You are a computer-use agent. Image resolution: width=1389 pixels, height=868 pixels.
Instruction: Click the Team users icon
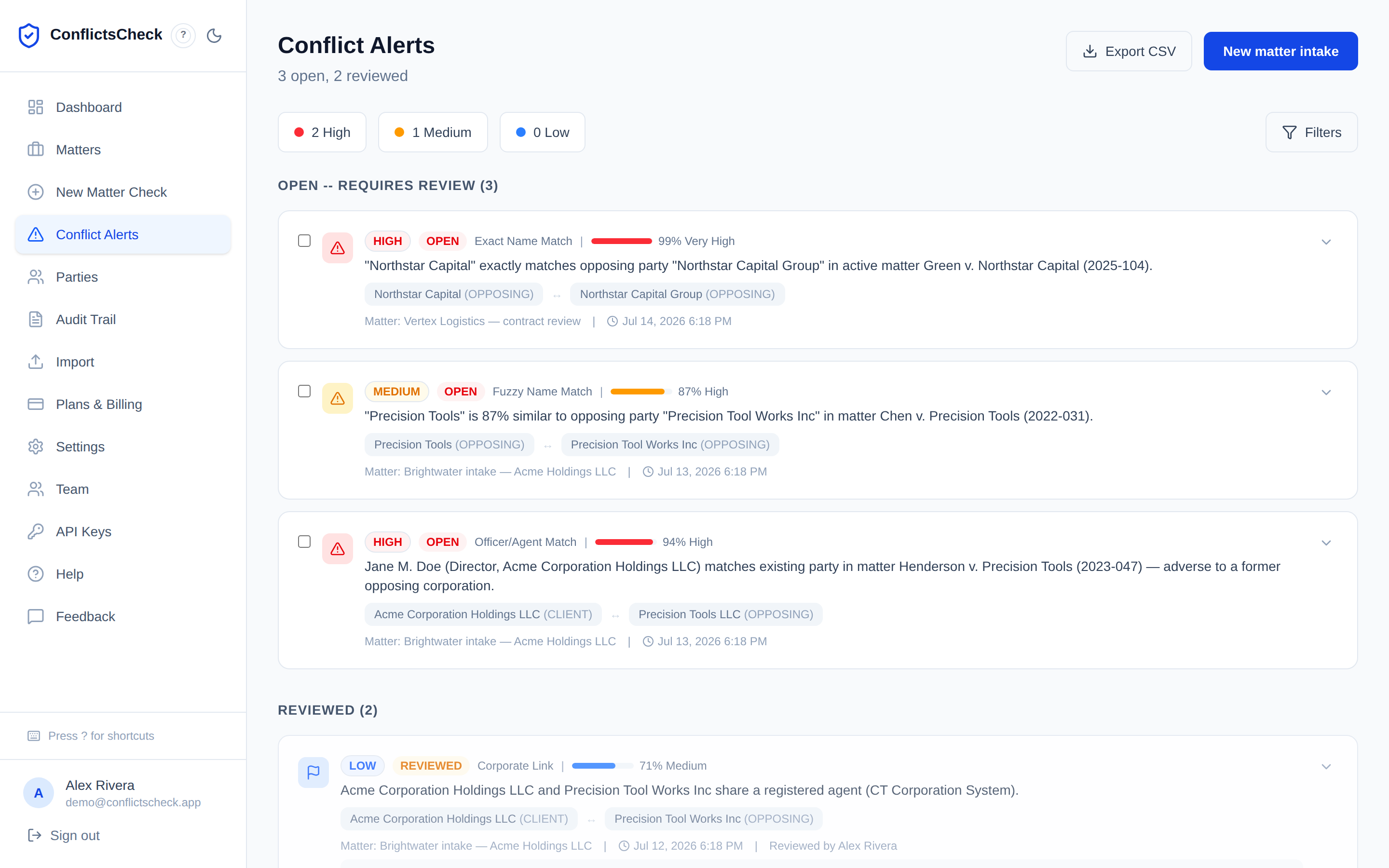[x=36, y=489]
